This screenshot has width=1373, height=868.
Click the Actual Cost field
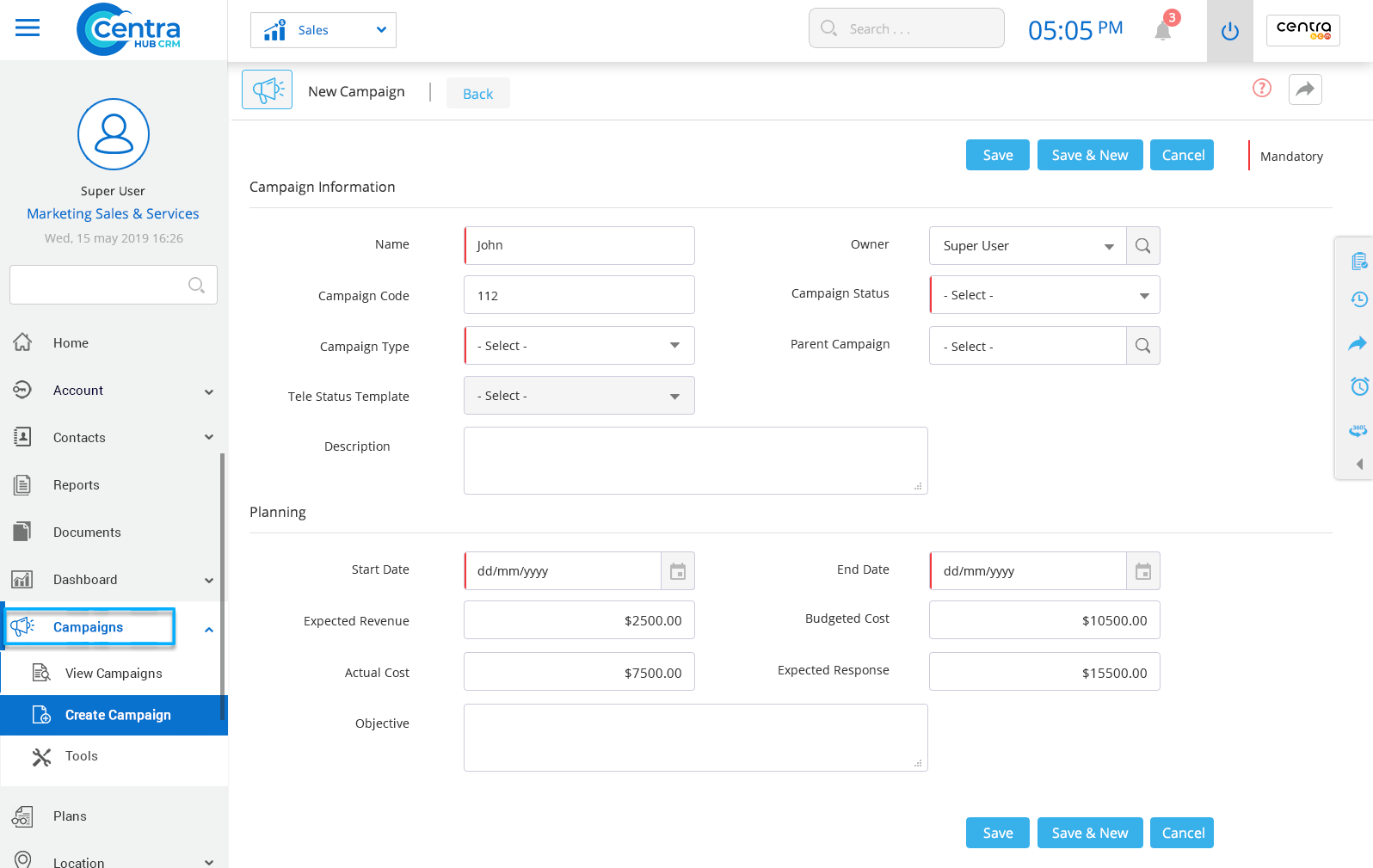(x=579, y=672)
